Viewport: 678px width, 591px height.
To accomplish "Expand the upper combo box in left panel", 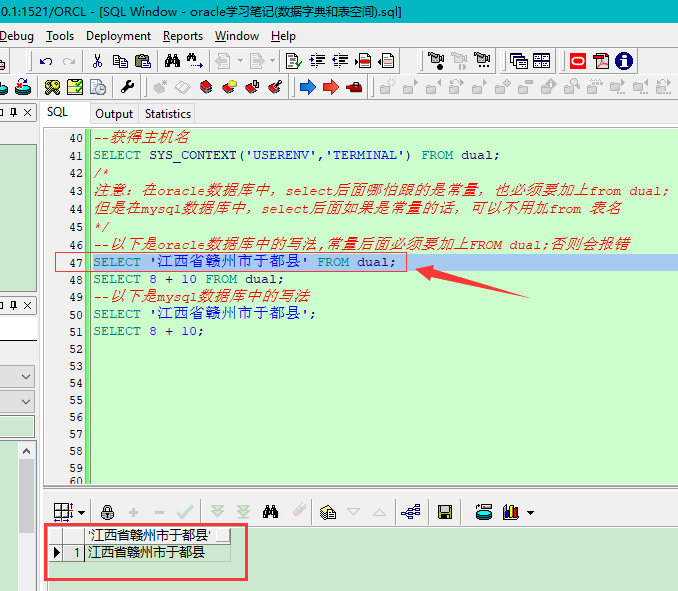I will [x=26, y=377].
